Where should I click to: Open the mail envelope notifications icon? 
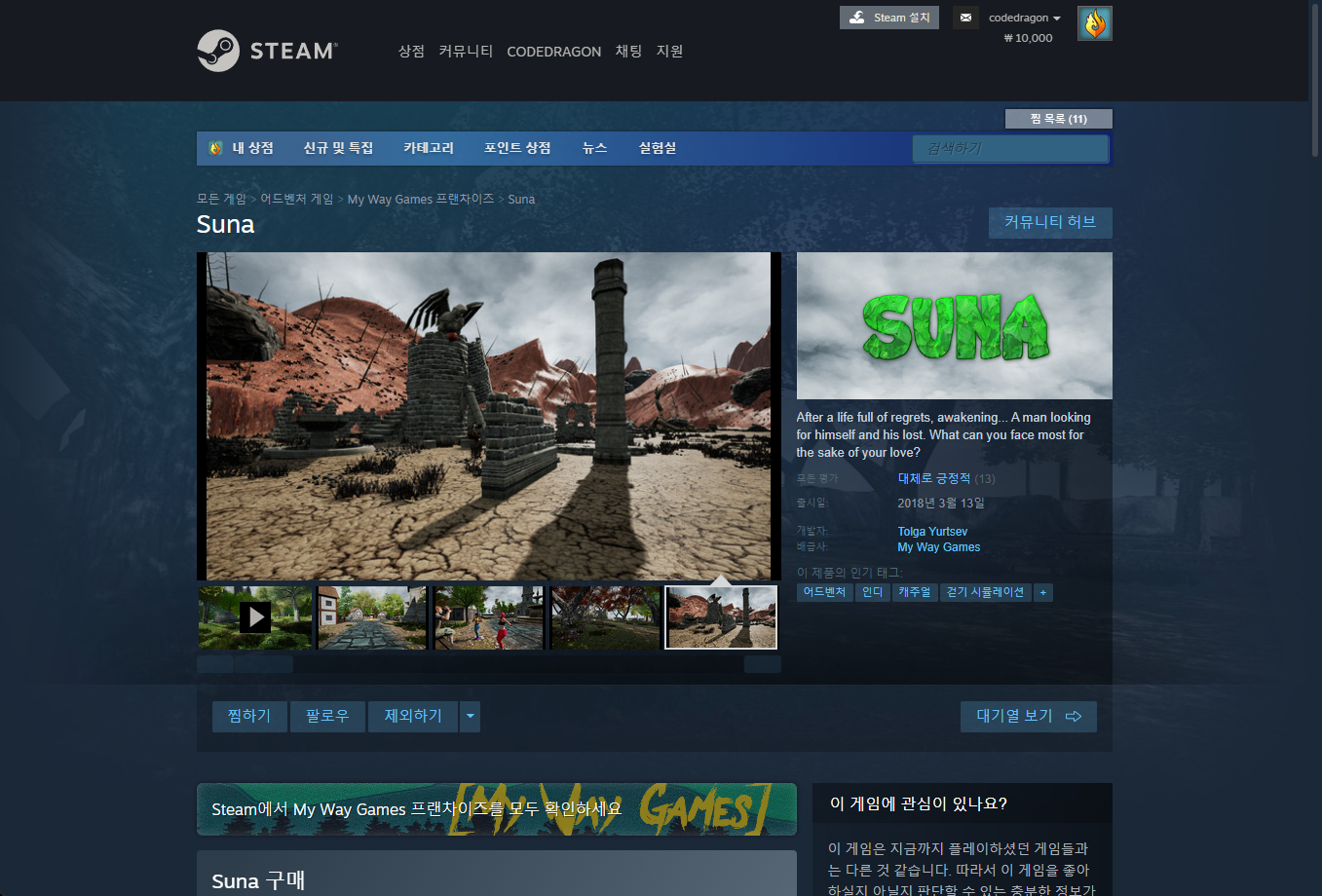[x=965, y=18]
